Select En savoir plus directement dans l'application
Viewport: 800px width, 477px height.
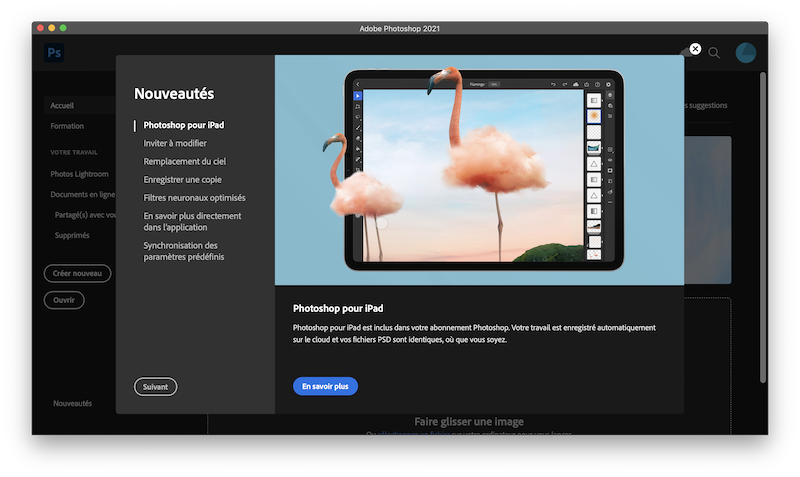coord(192,221)
